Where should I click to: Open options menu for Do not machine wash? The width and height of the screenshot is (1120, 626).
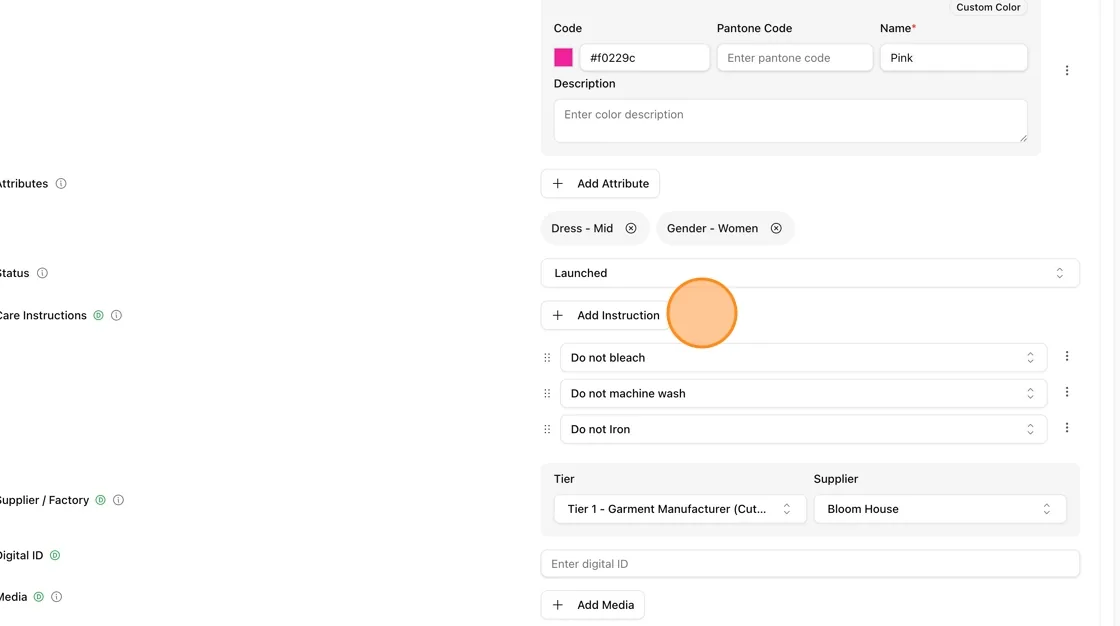[1066, 392]
